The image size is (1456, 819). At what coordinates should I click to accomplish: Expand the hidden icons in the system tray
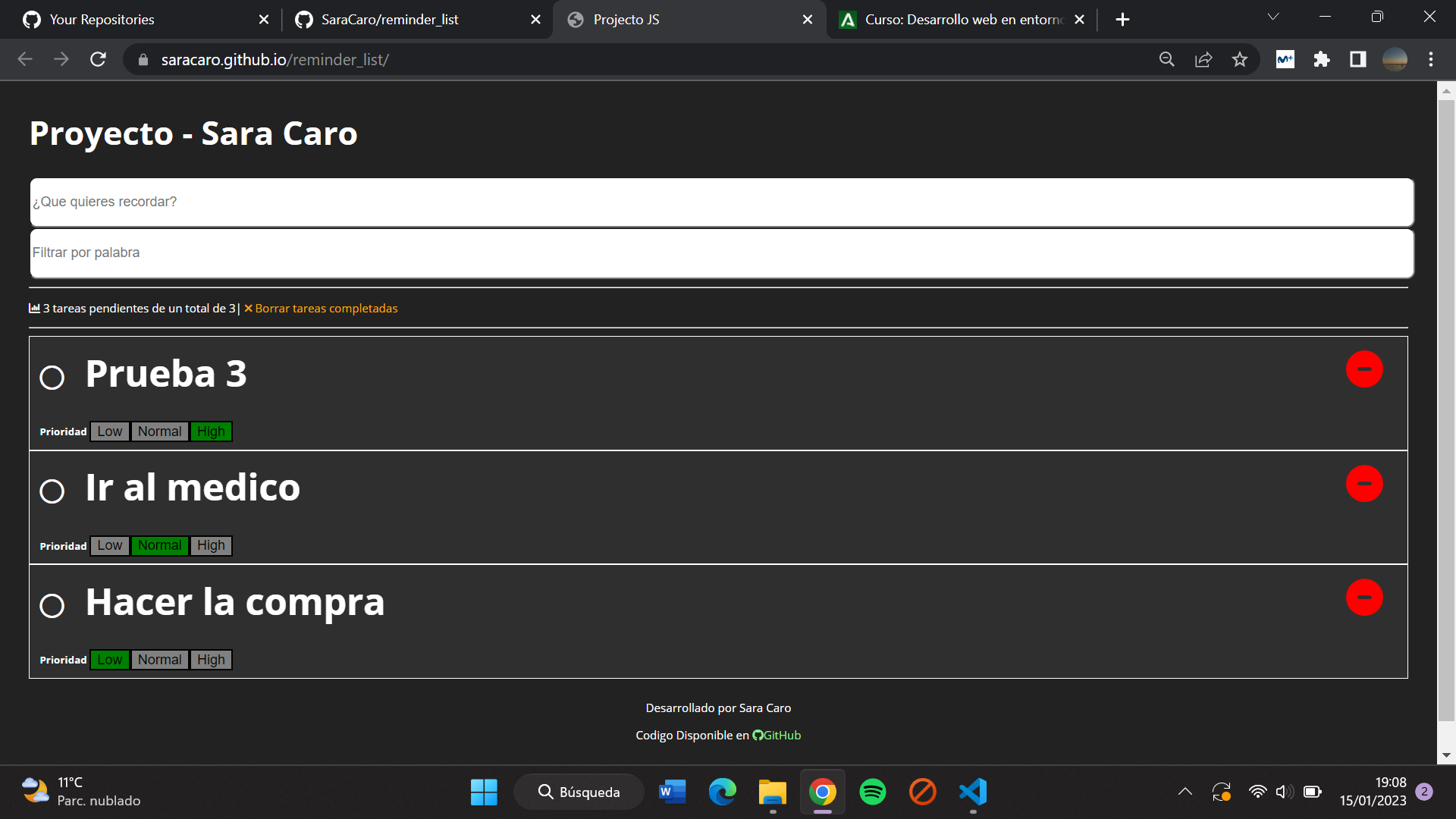pos(1185,791)
